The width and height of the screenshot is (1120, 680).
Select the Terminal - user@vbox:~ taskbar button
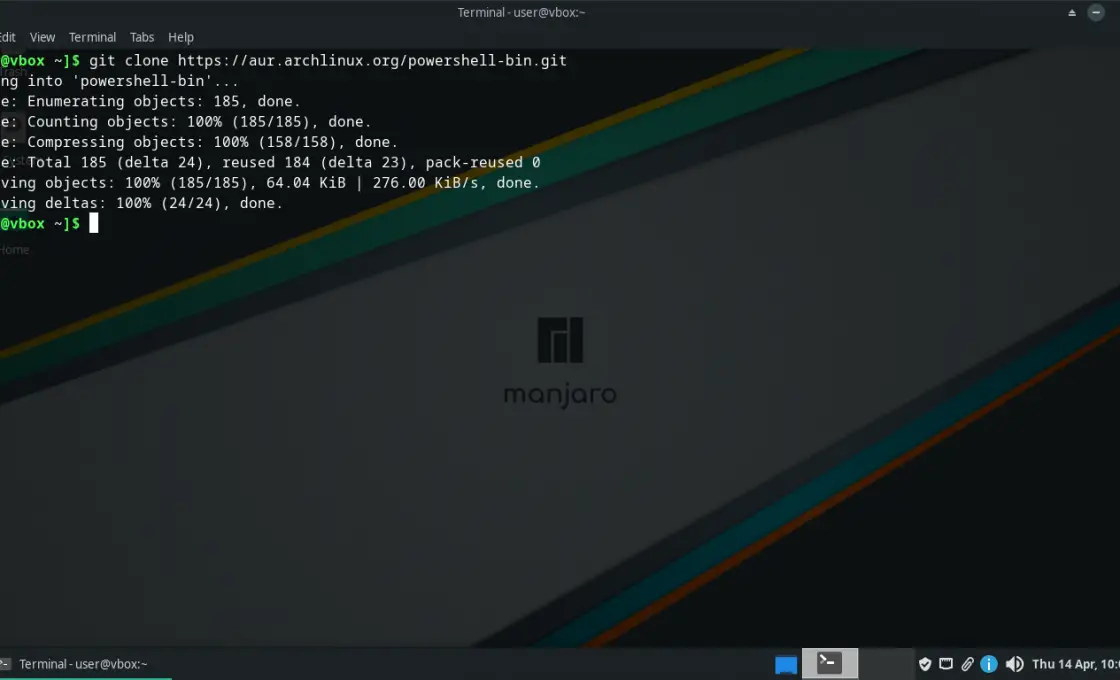tap(84, 664)
